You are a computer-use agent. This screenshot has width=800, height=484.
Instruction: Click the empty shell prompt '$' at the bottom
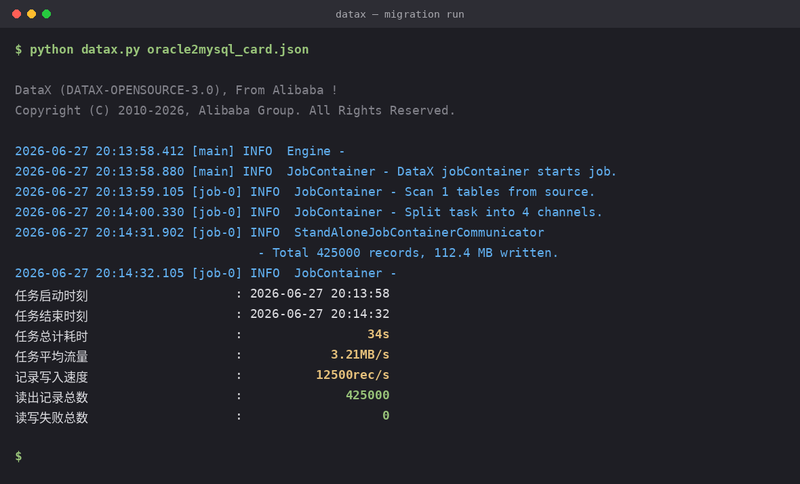[18, 456]
